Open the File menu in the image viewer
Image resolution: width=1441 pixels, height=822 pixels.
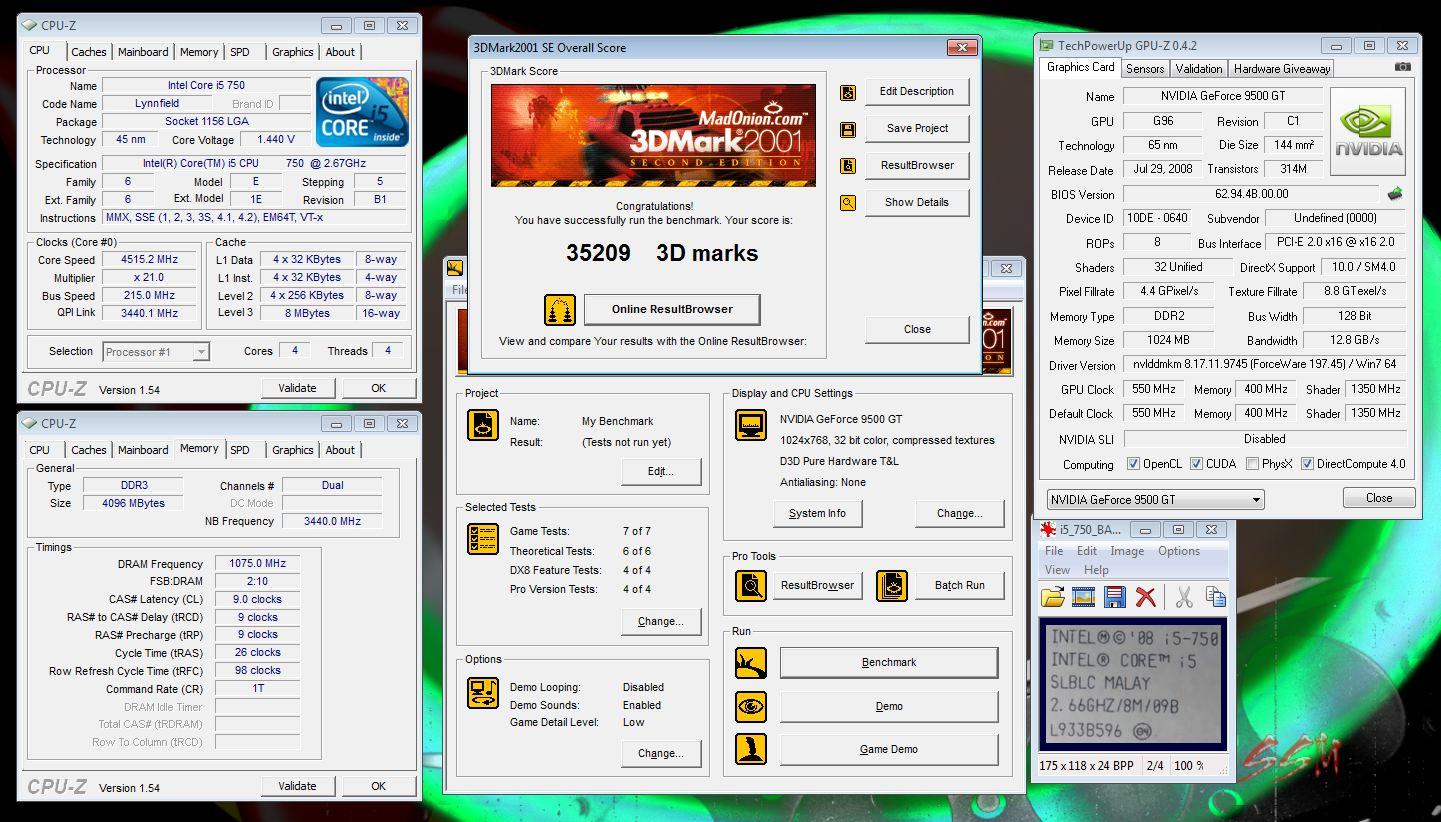coord(1054,551)
